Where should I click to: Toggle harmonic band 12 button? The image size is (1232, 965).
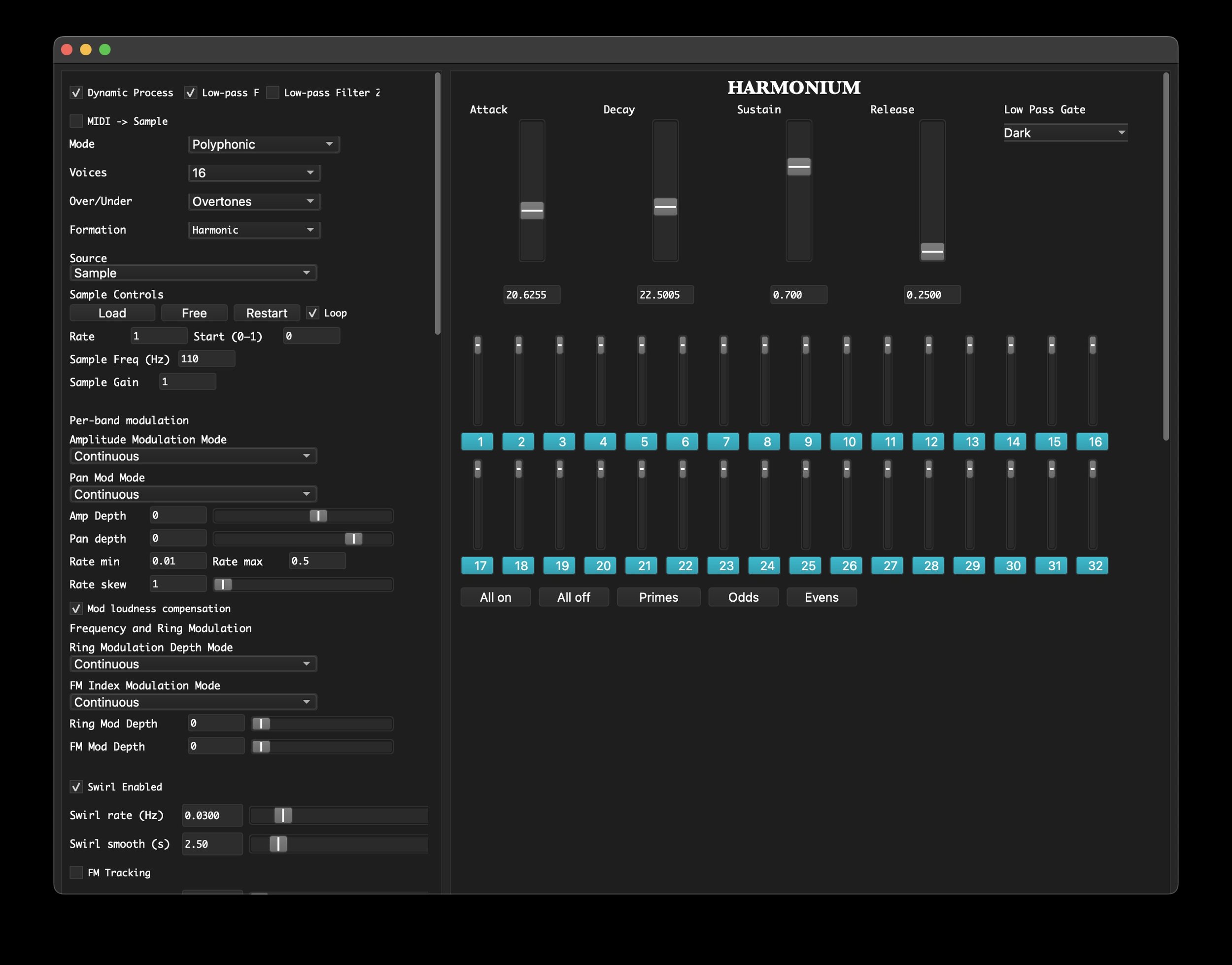pos(928,442)
